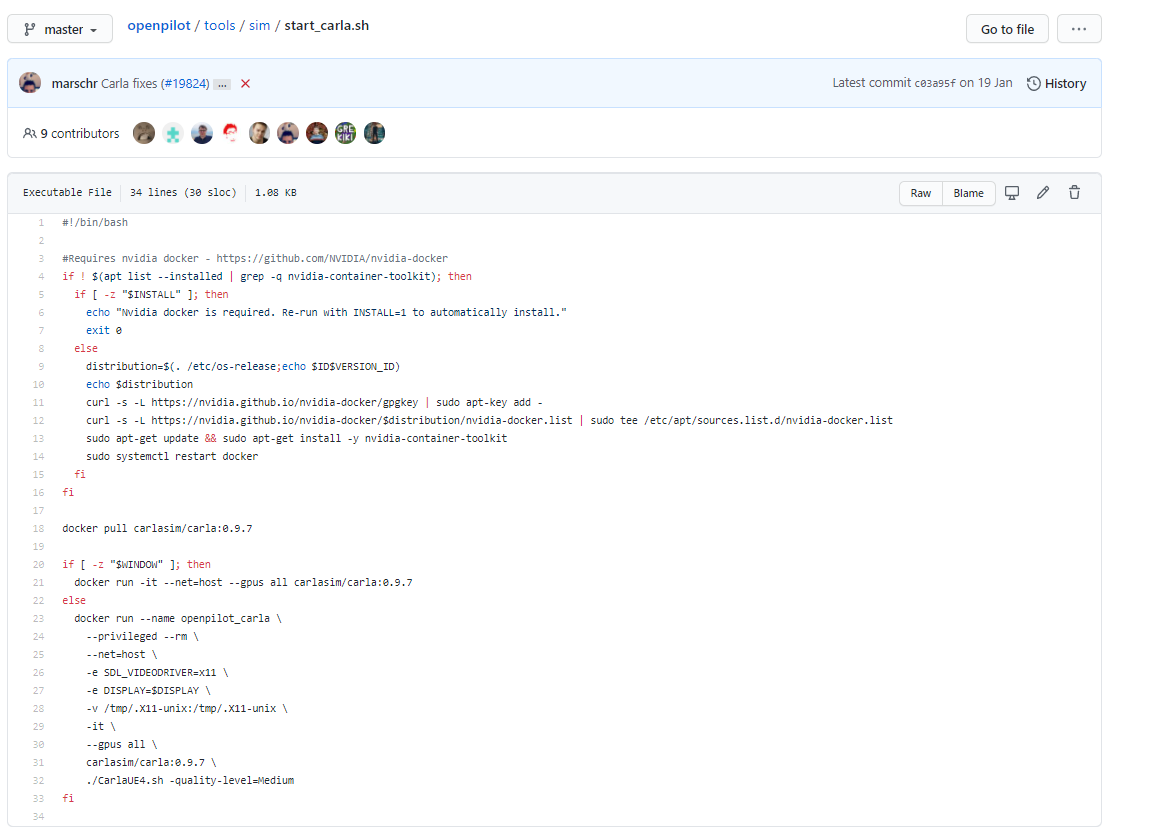Open marschr's profile avatar
1155x828 pixels.
coord(30,82)
